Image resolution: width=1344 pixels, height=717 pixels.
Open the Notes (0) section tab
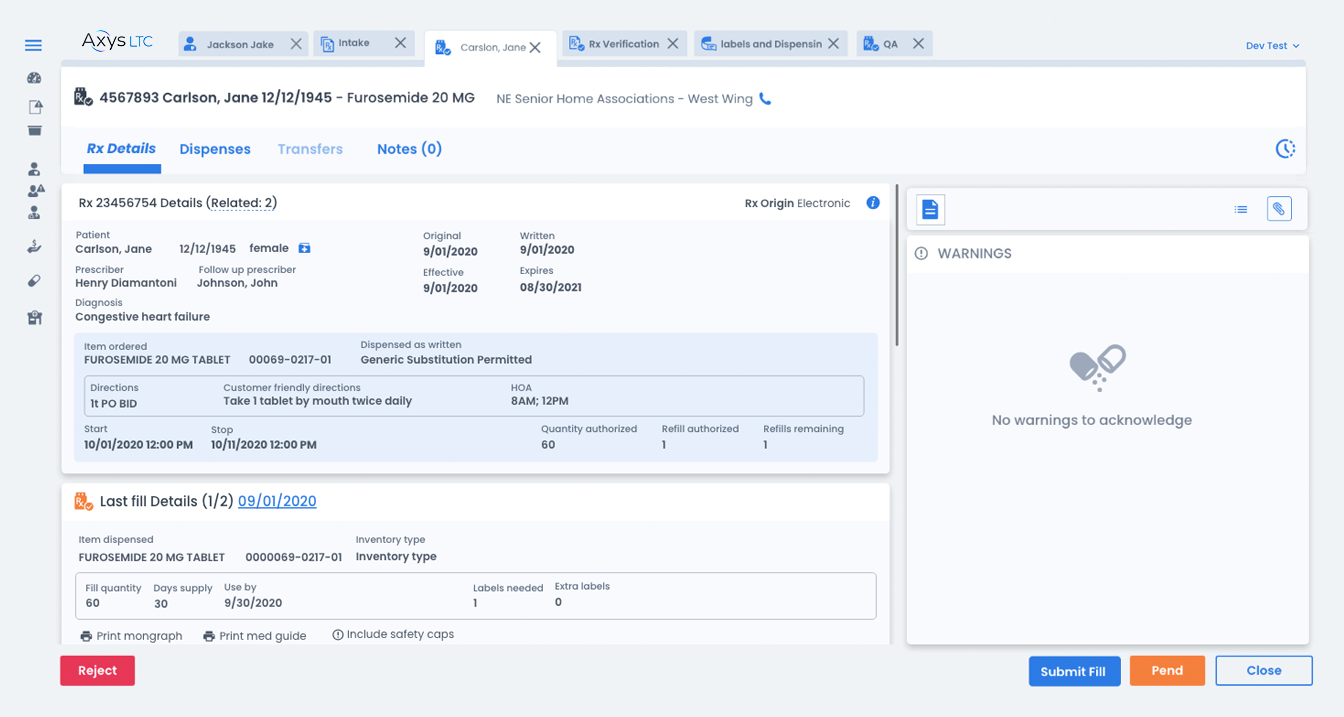pyautogui.click(x=409, y=149)
